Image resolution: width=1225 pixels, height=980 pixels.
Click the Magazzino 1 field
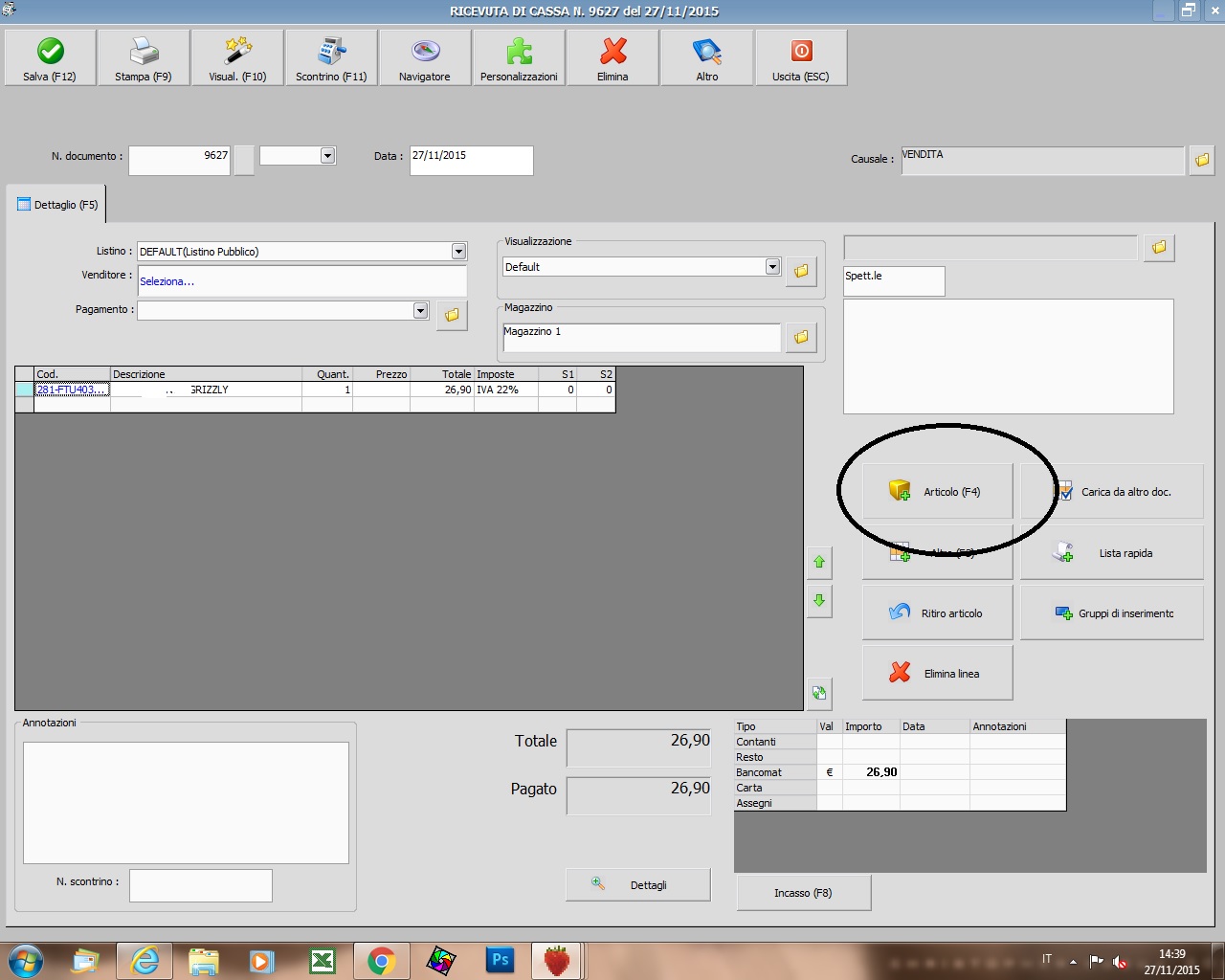pyautogui.click(x=642, y=337)
